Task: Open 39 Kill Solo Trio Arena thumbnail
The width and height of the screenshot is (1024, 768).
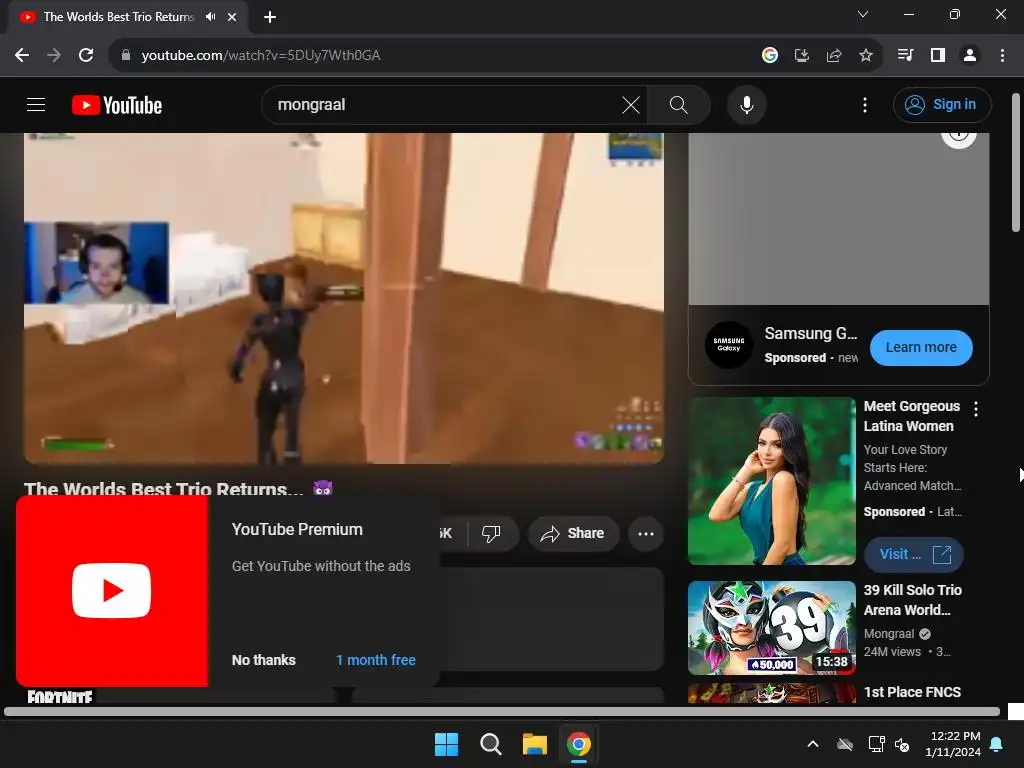Action: (772, 628)
